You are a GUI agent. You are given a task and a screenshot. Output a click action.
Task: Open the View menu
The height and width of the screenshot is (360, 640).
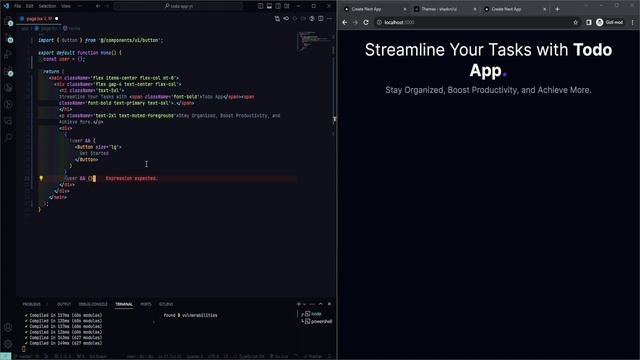(x=66, y=6)
